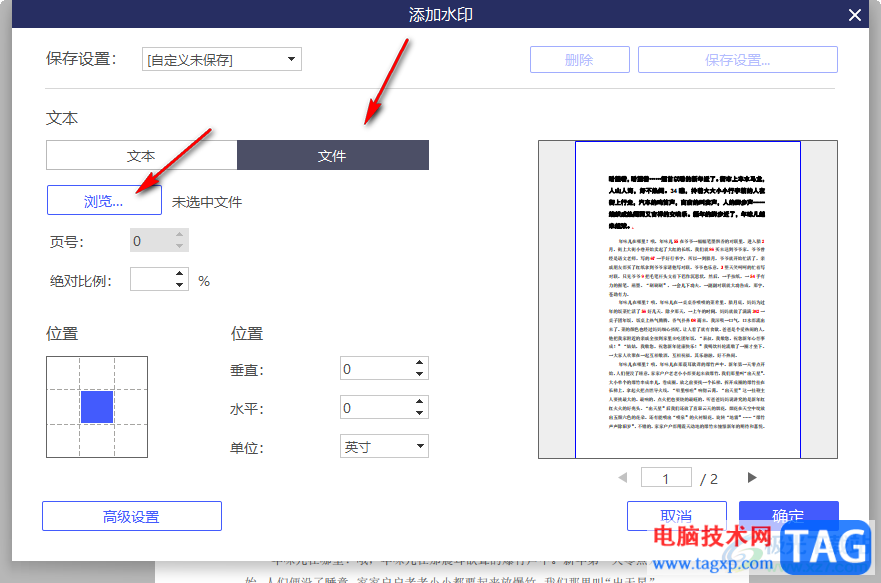Select the center cell in position grid
This screenshot has width=881, height=583.
point(97,407)
